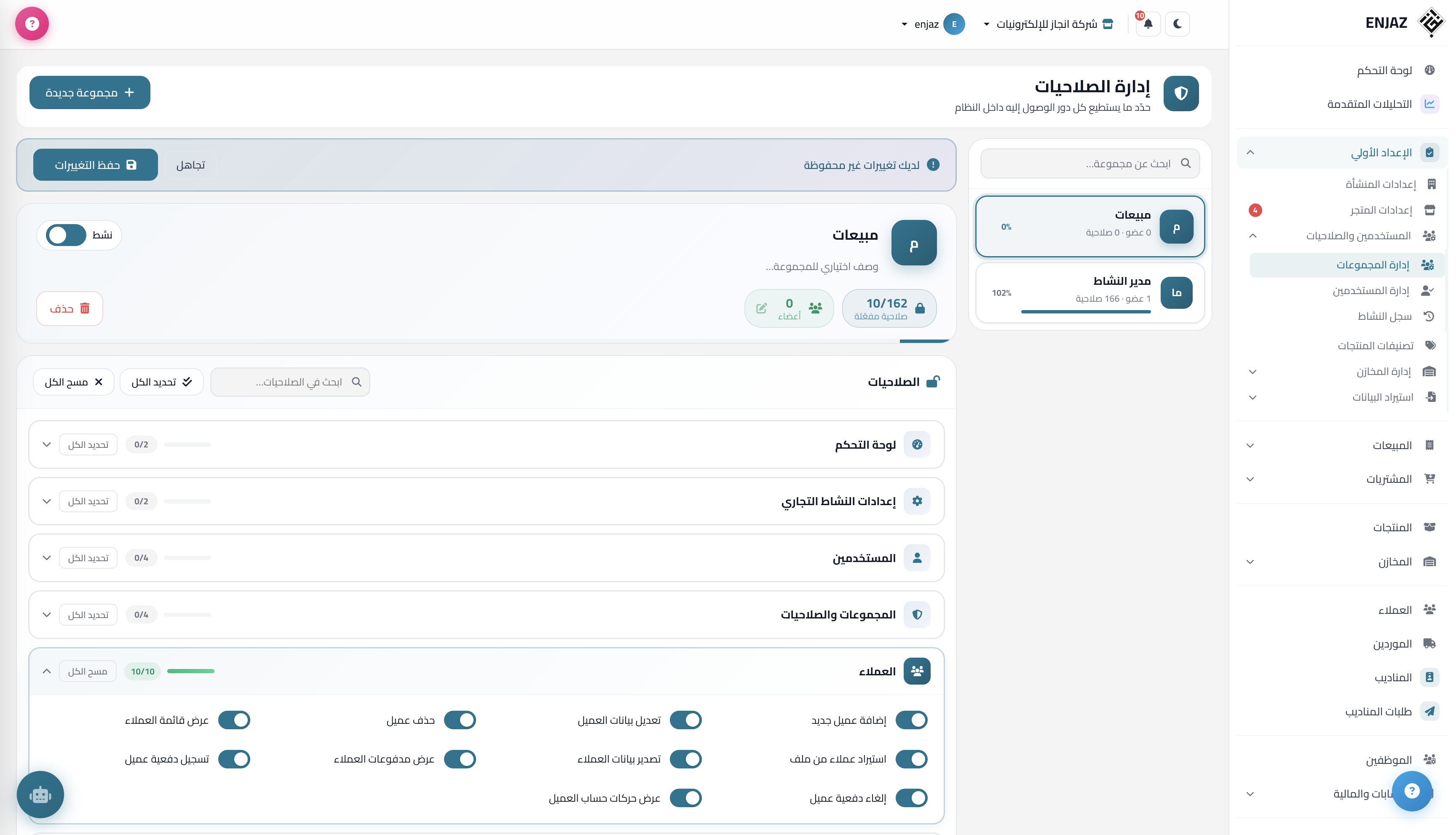The width and height of the screenshot is (1456, 835).
Task: Click the red حذف delete button
Action: point(70,308)
